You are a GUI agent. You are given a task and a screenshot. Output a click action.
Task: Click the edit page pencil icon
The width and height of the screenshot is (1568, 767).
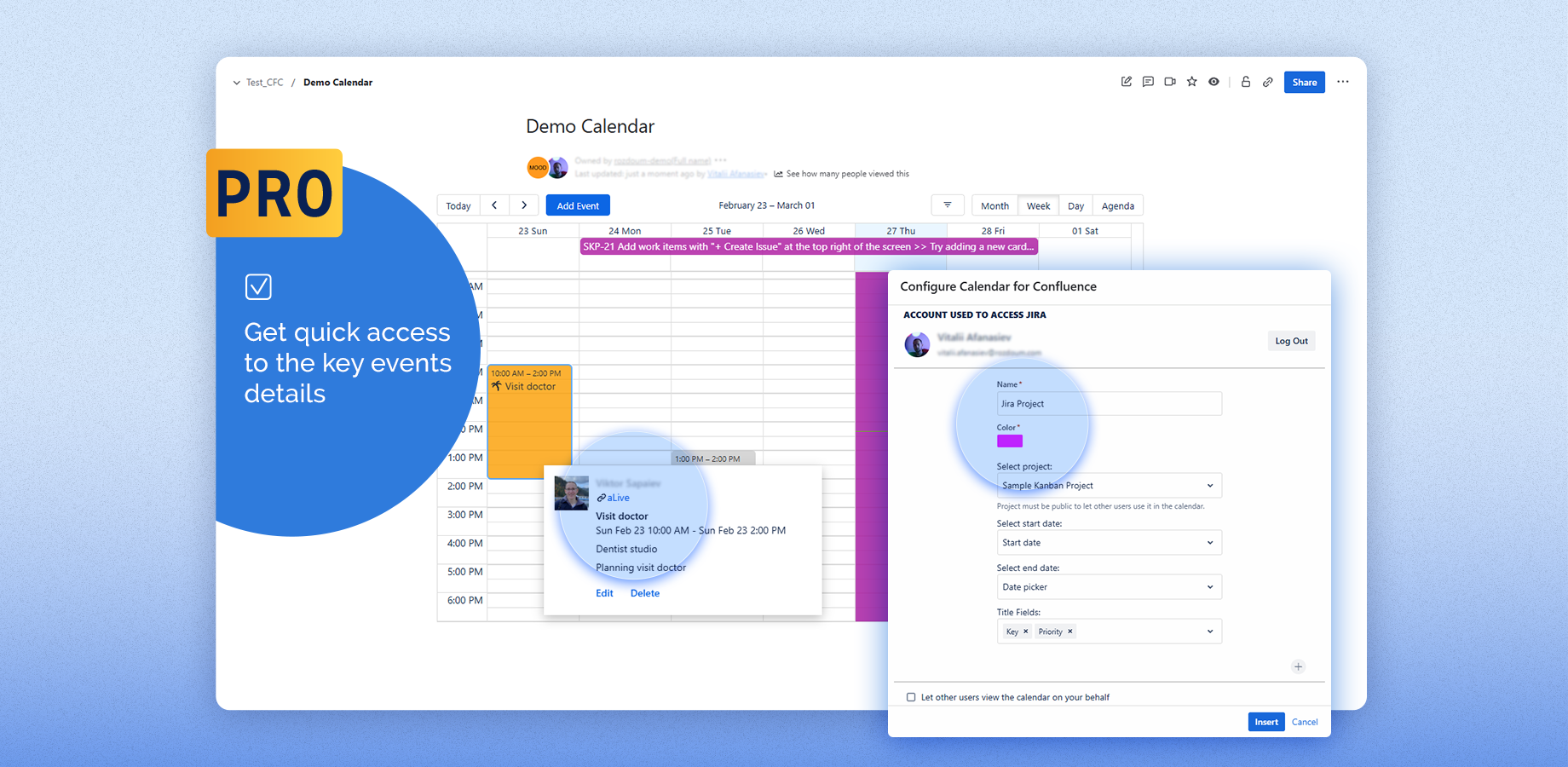click(x=1127, y=82)
